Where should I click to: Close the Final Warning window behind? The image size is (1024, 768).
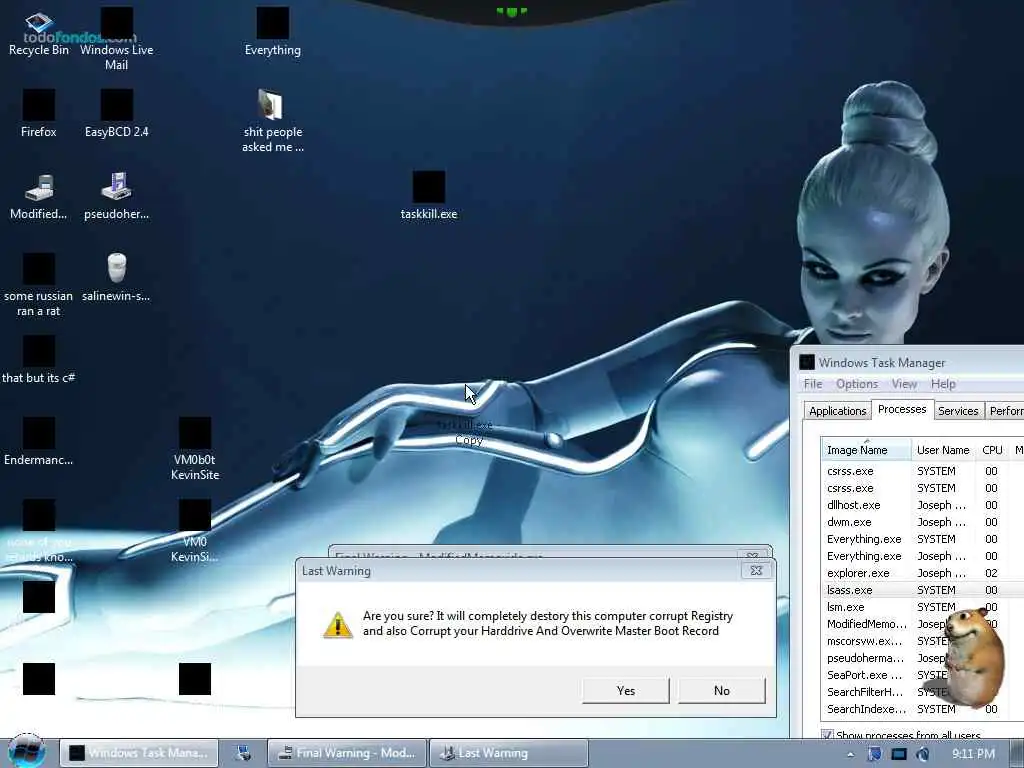752,554
